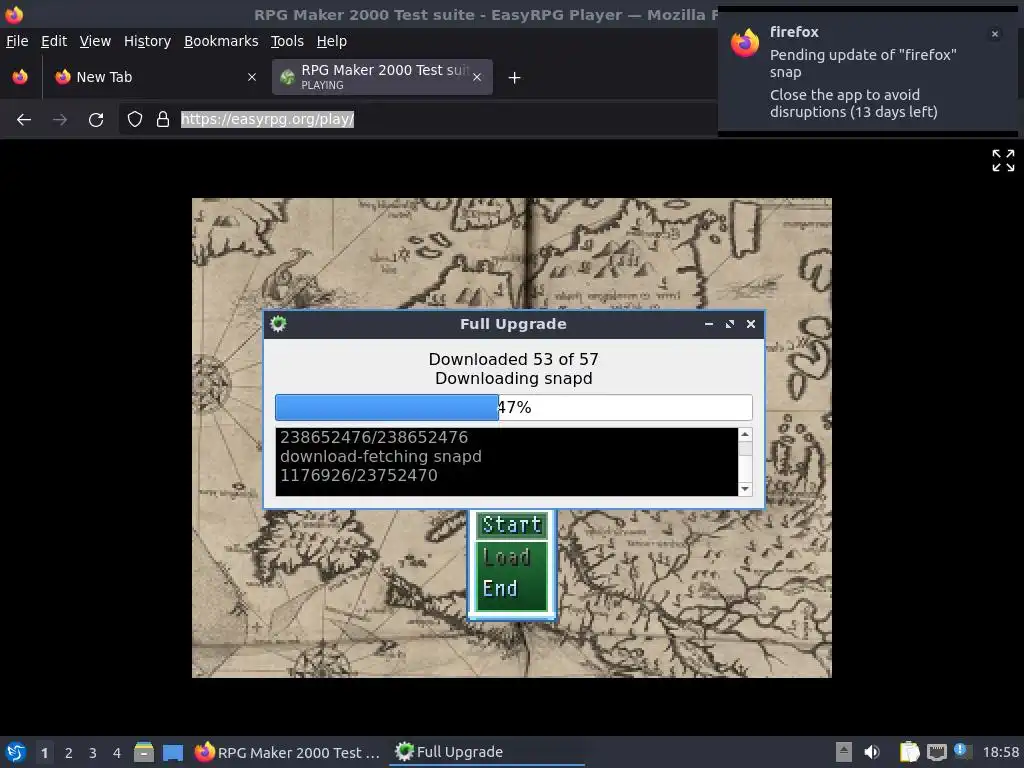Viewport: 1024px width, 768px height.
Task: Open the History menu
Action: point(148,41)
